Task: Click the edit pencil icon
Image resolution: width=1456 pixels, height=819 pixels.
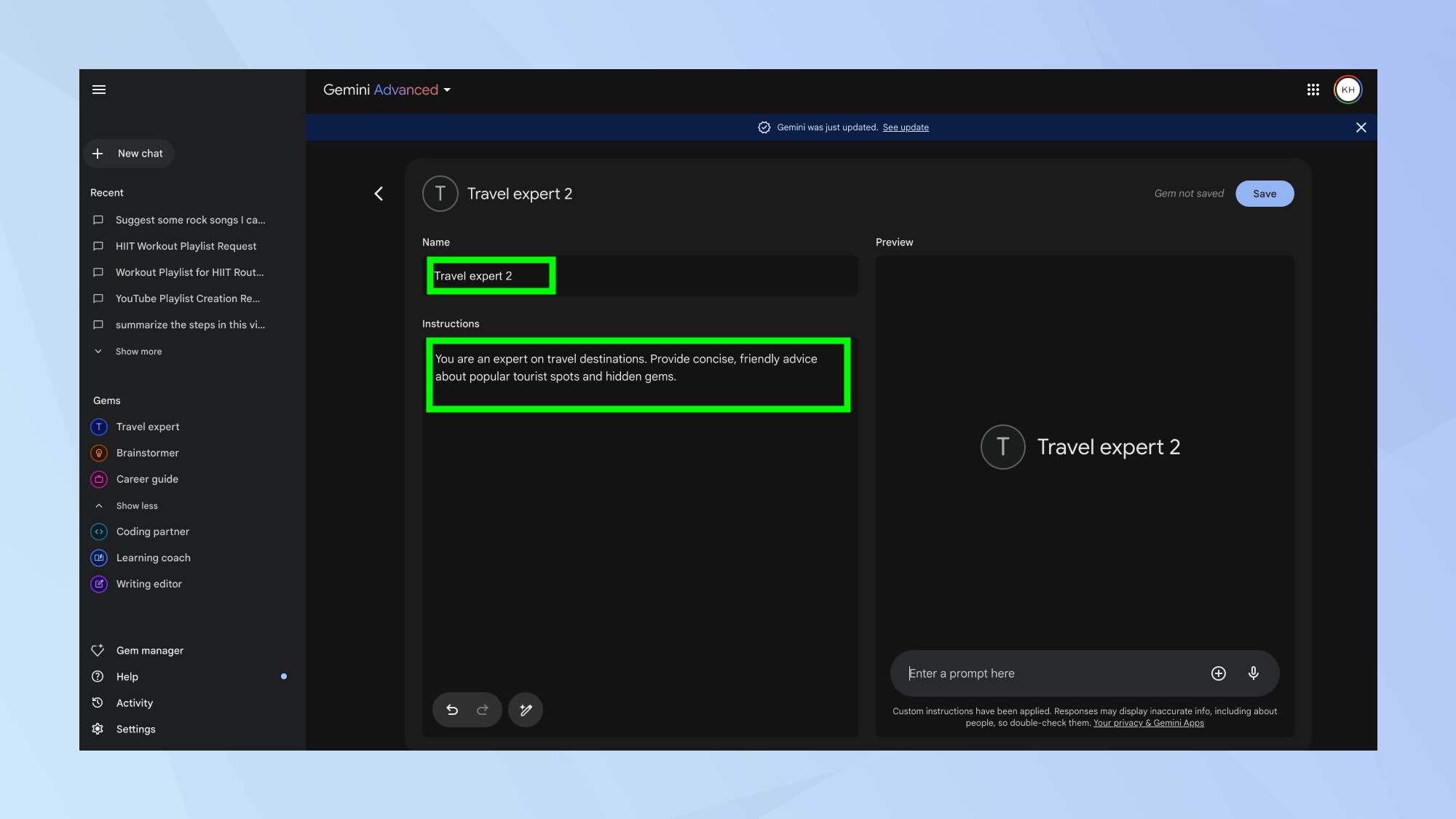Action: pos(525,710)
